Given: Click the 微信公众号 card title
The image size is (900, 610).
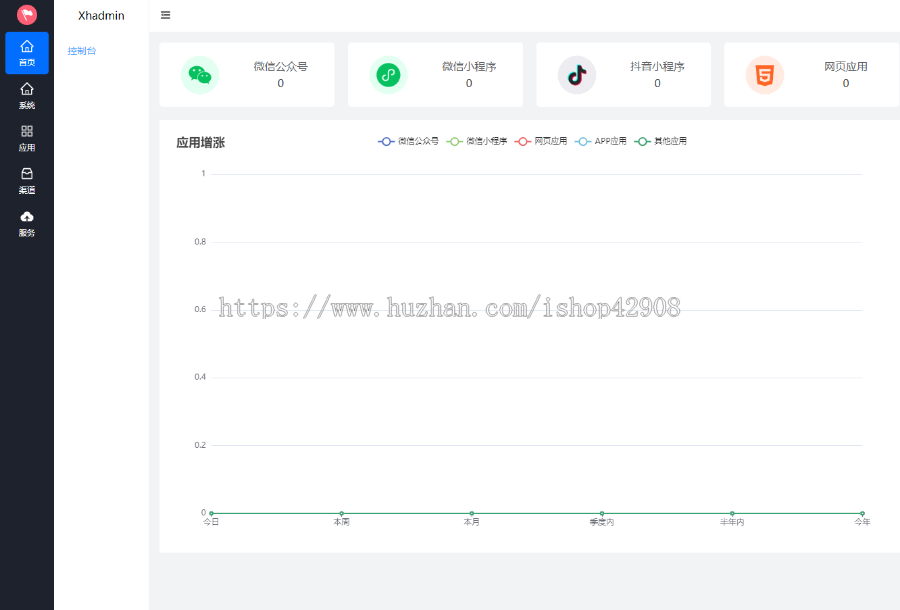Looking at the screenshot, I should pyautogui.click(x=281, y=67).
